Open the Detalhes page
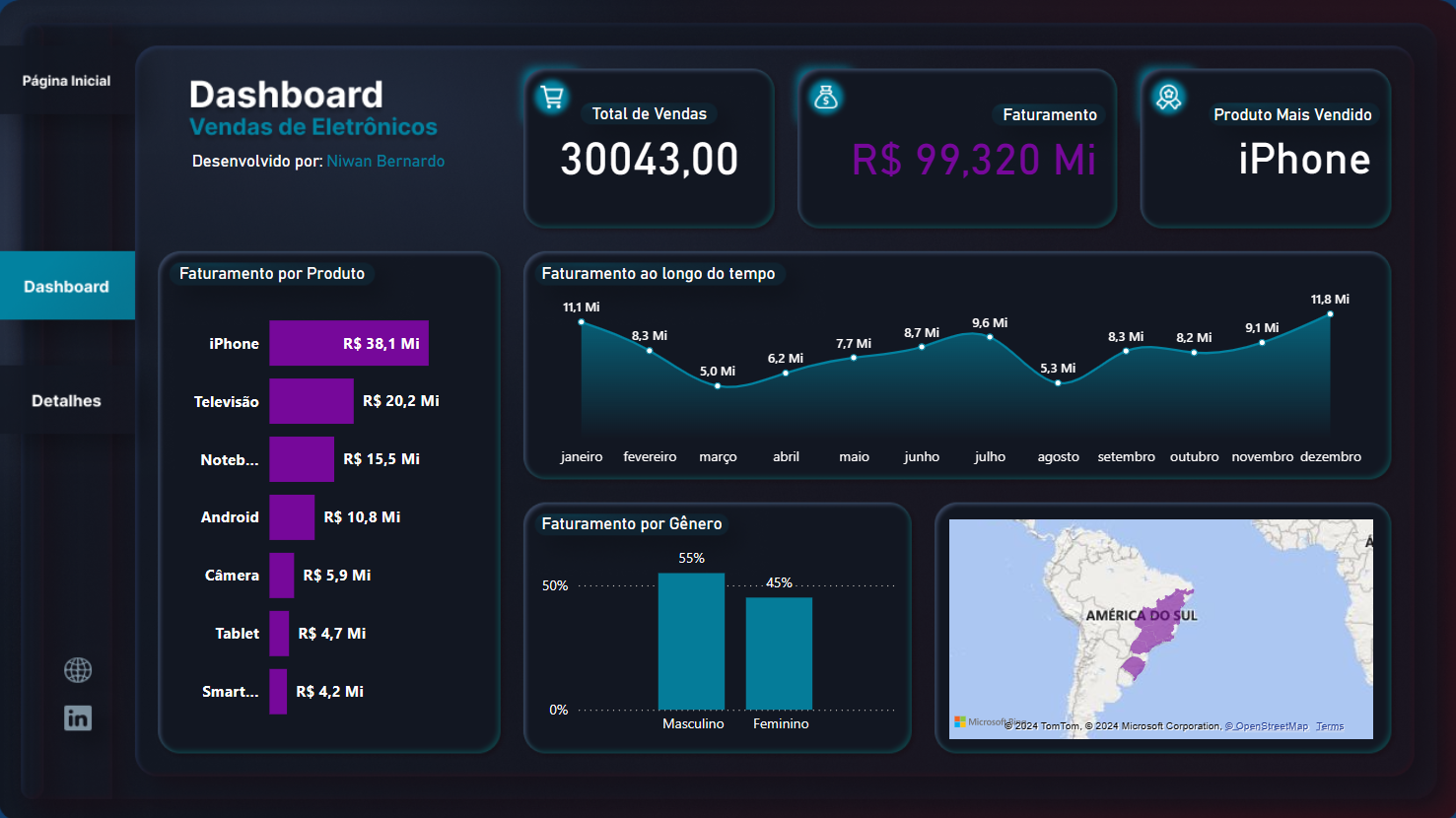Viewport: 1456px width, 818px height. pyautogui.click(x=66, y=400)
